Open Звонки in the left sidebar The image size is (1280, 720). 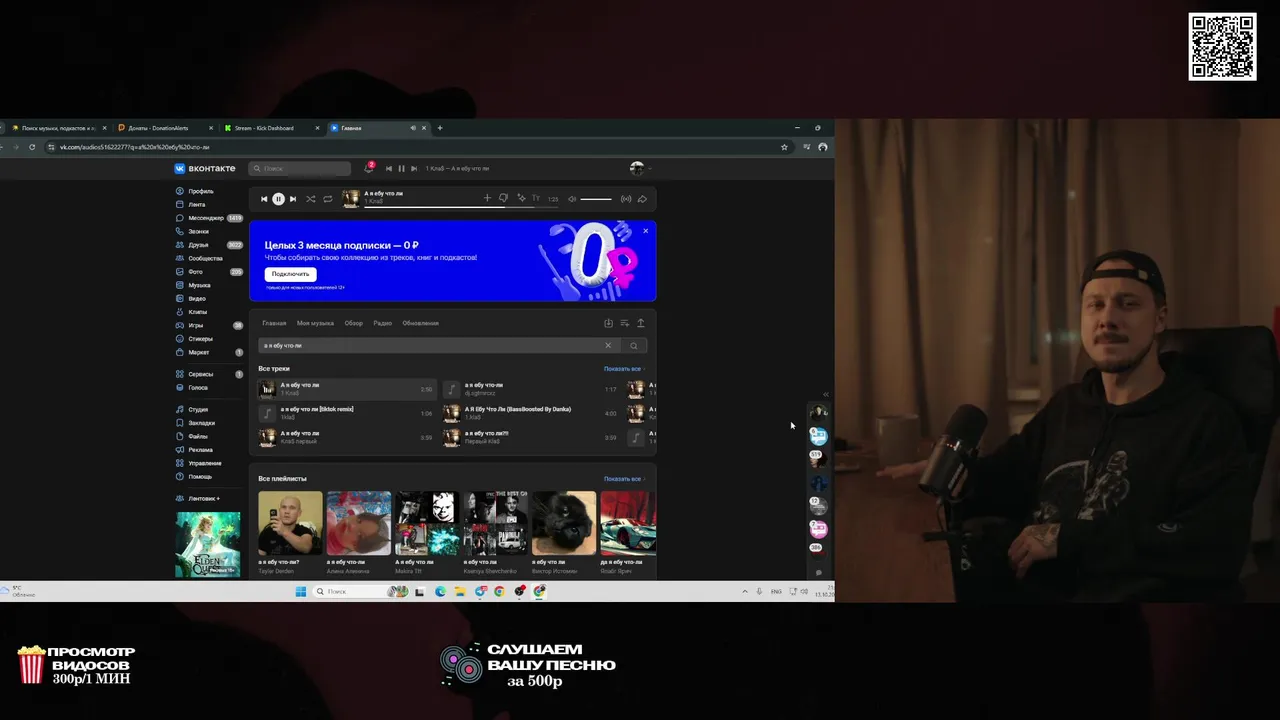(x=192, y=231)
